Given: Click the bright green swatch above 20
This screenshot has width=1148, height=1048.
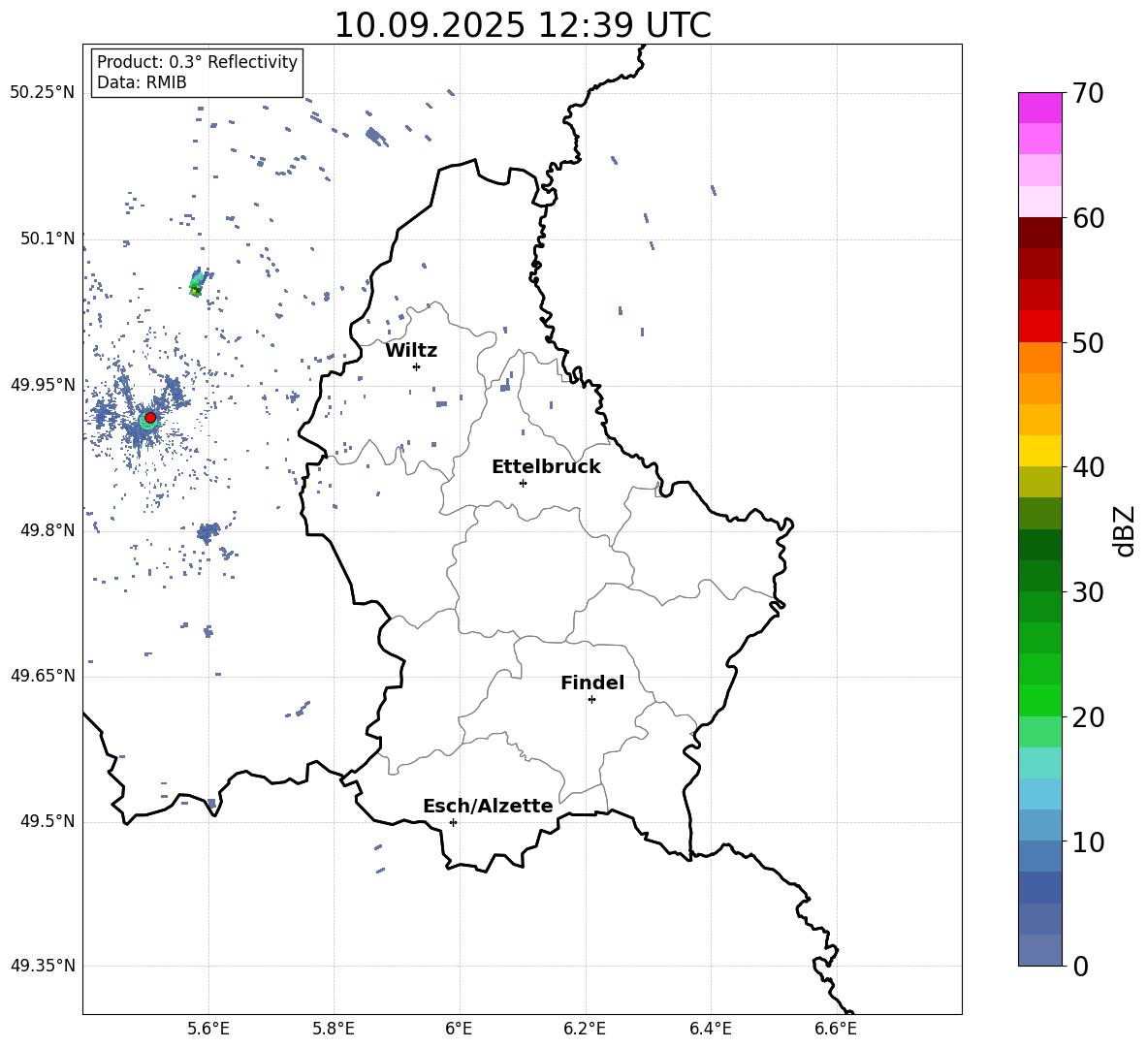Looking at the screenshot, I should coord(1040,700).
